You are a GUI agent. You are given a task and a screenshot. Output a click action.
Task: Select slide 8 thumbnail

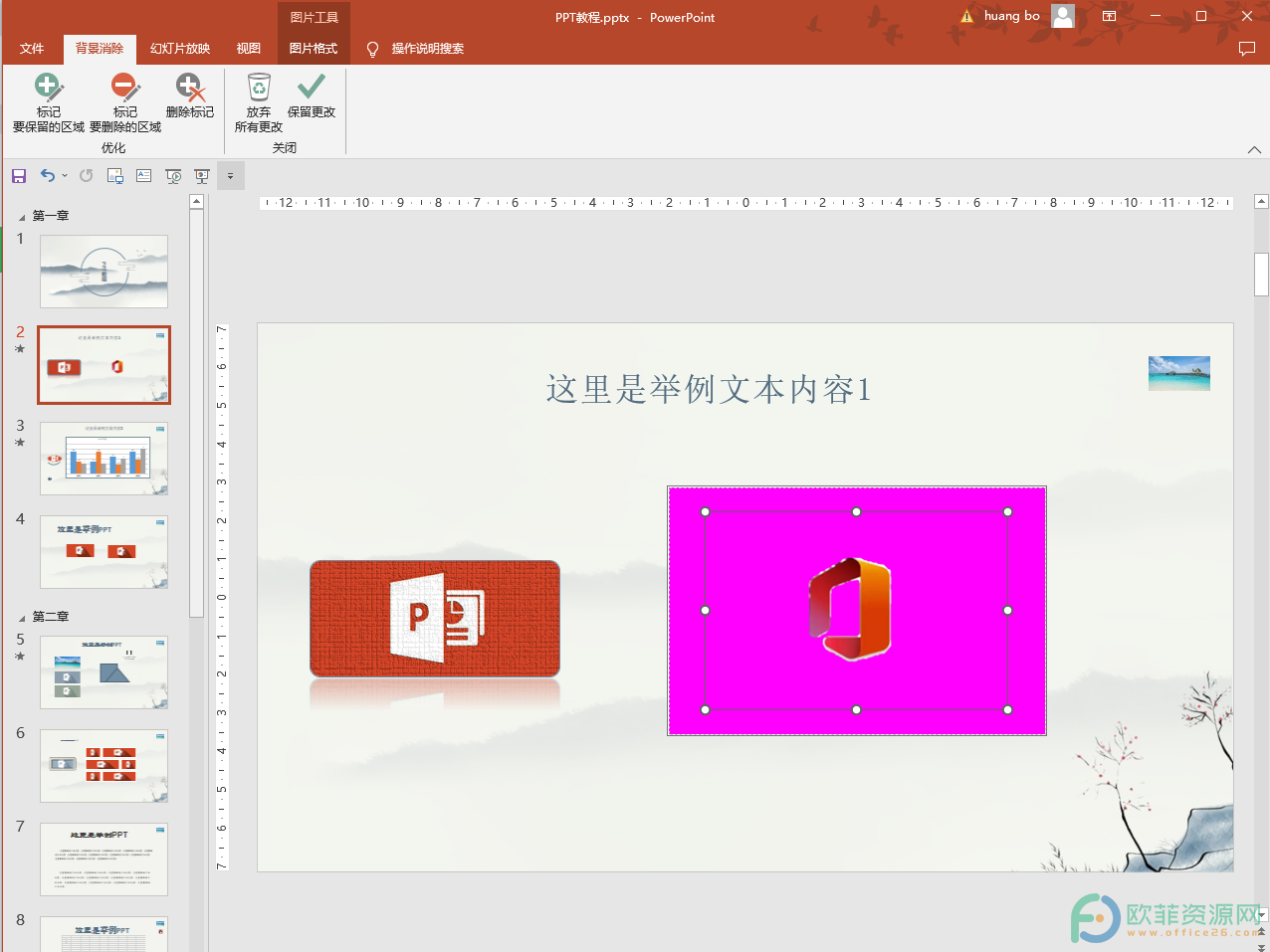tap(104, 934)
